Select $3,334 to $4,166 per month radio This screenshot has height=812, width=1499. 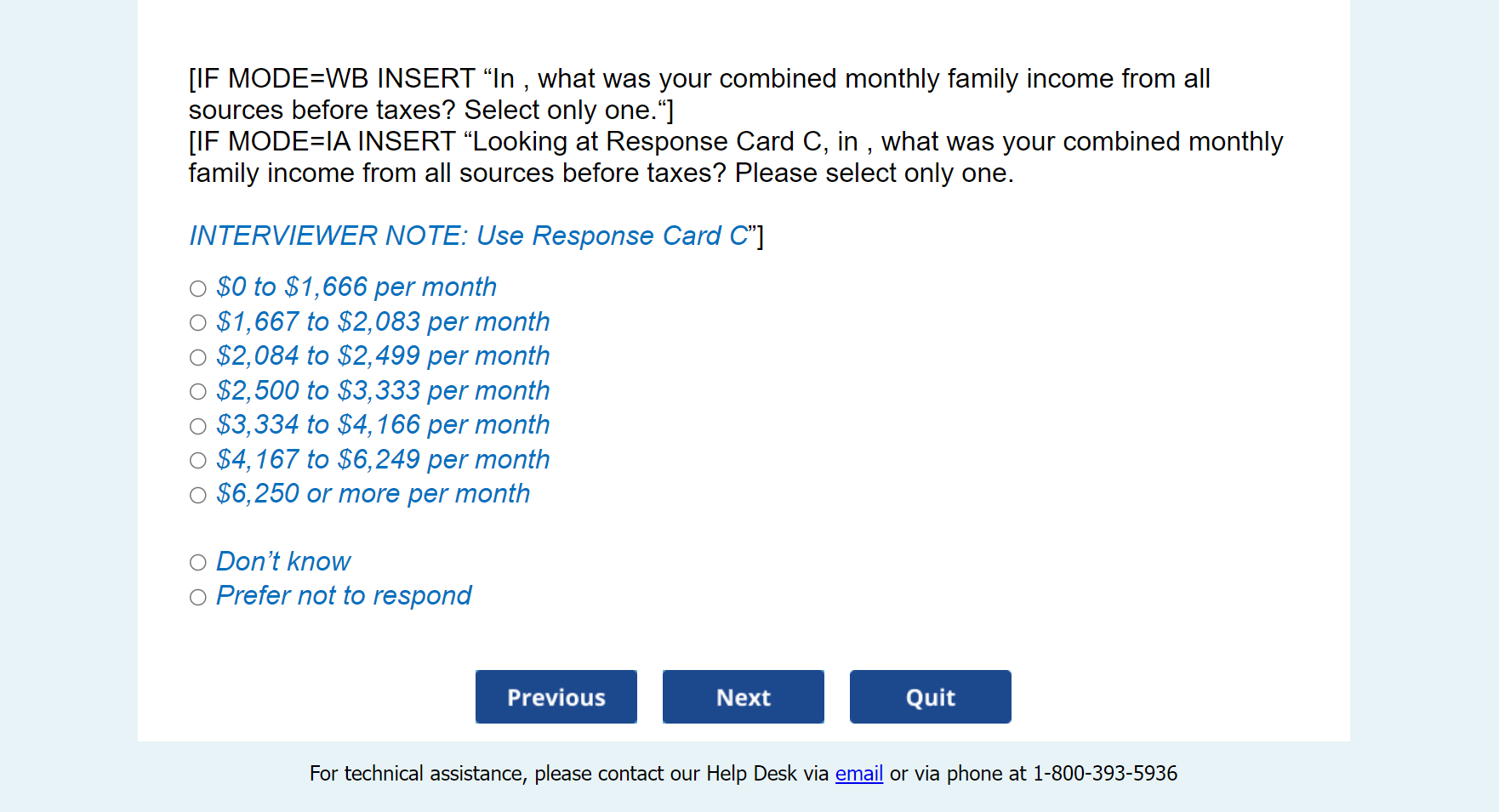tap(198, 427)
